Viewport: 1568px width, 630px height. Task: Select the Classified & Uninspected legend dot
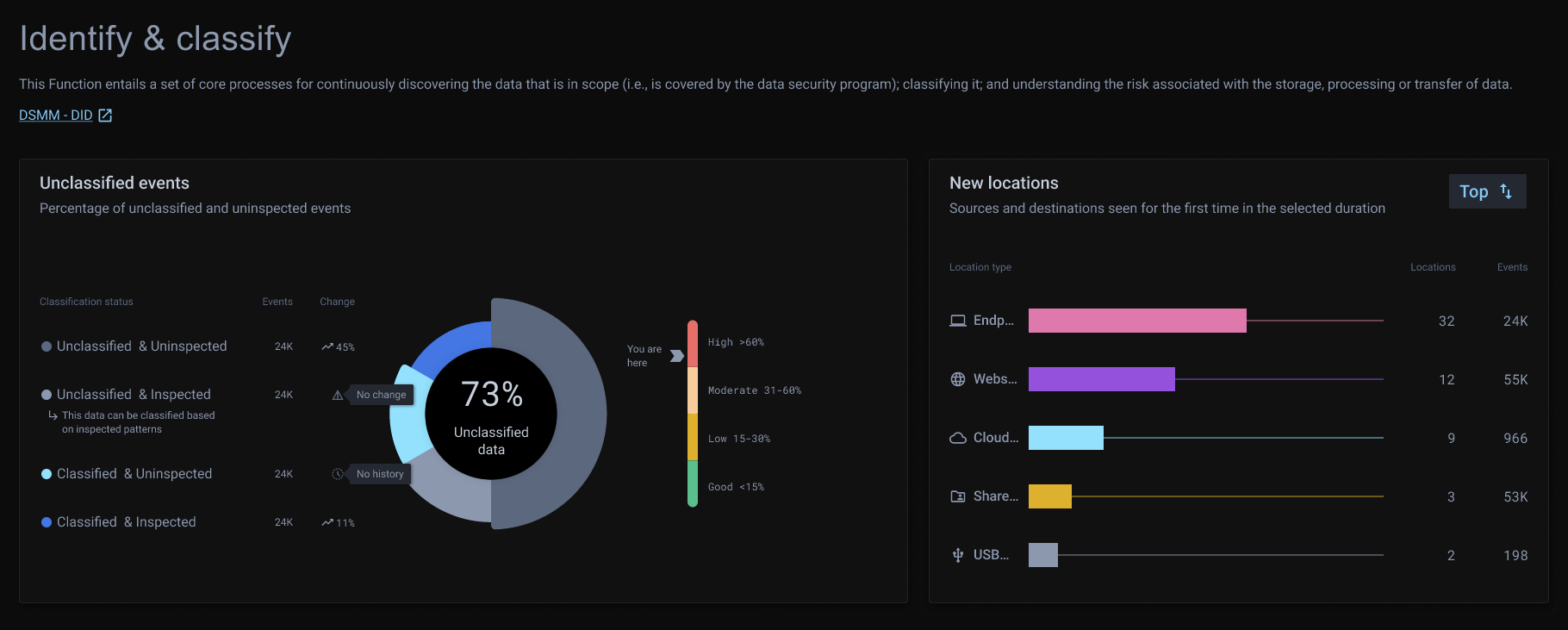(47, 474)
